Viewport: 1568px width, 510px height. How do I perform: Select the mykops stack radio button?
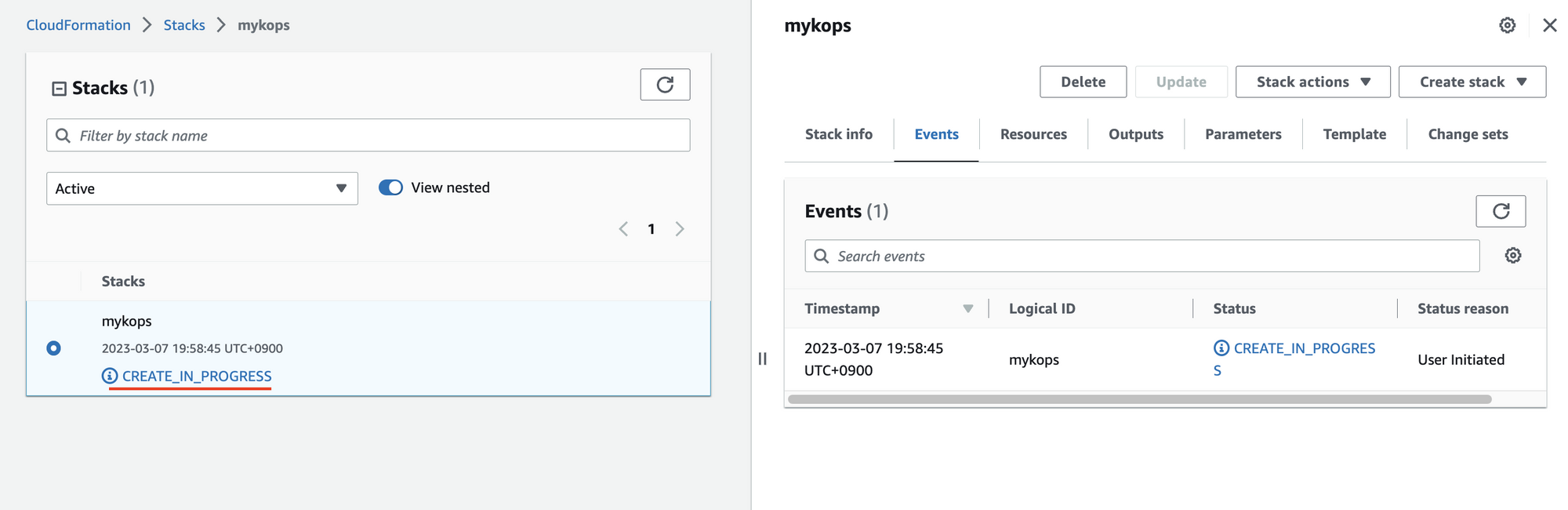click(x=53, y=348)
